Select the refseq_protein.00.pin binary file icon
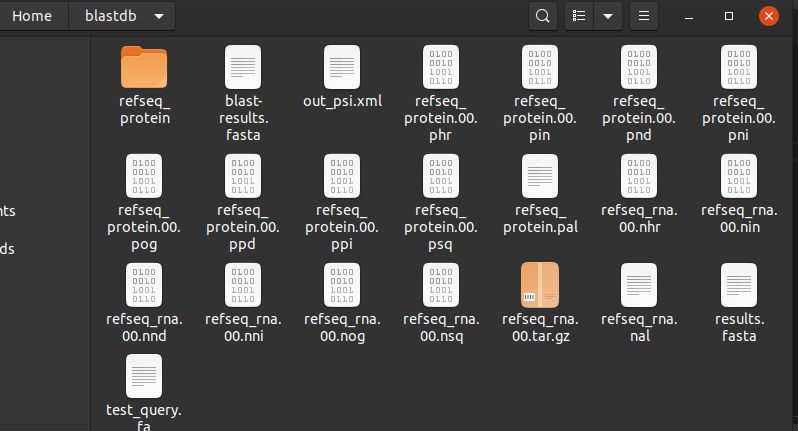Image resolution: width=798 pixels, height=431 pixels. coord(540,67)
